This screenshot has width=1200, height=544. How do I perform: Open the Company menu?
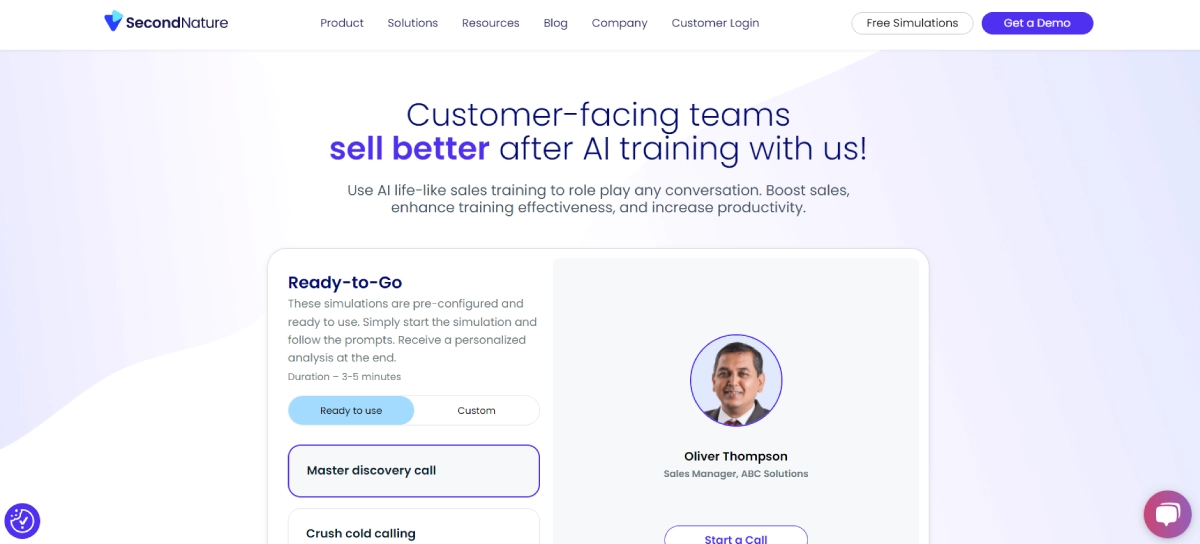[x=620, y=23]
